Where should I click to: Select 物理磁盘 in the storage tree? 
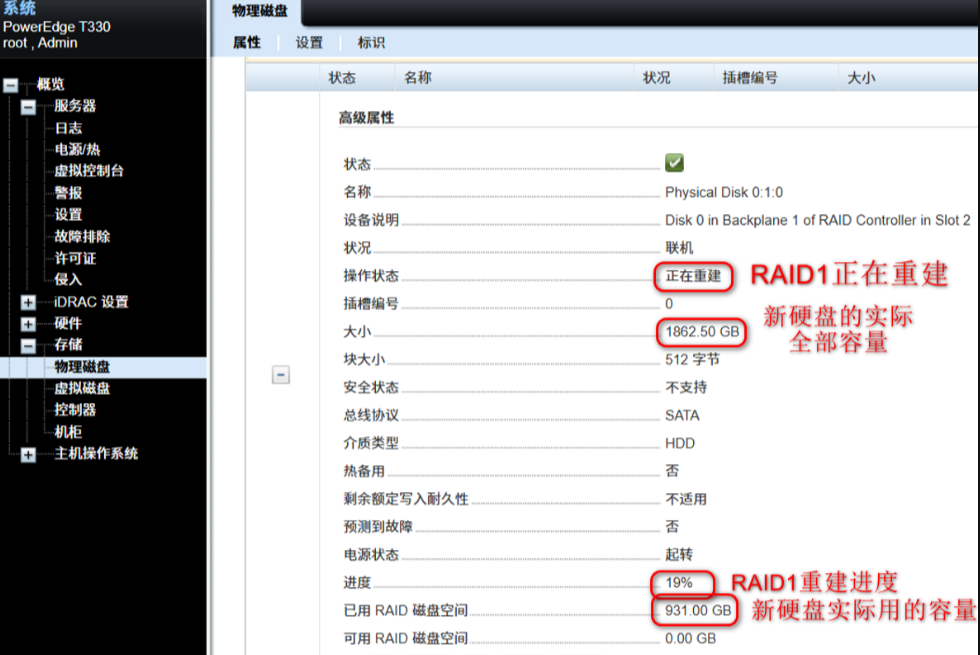[82, 367]
